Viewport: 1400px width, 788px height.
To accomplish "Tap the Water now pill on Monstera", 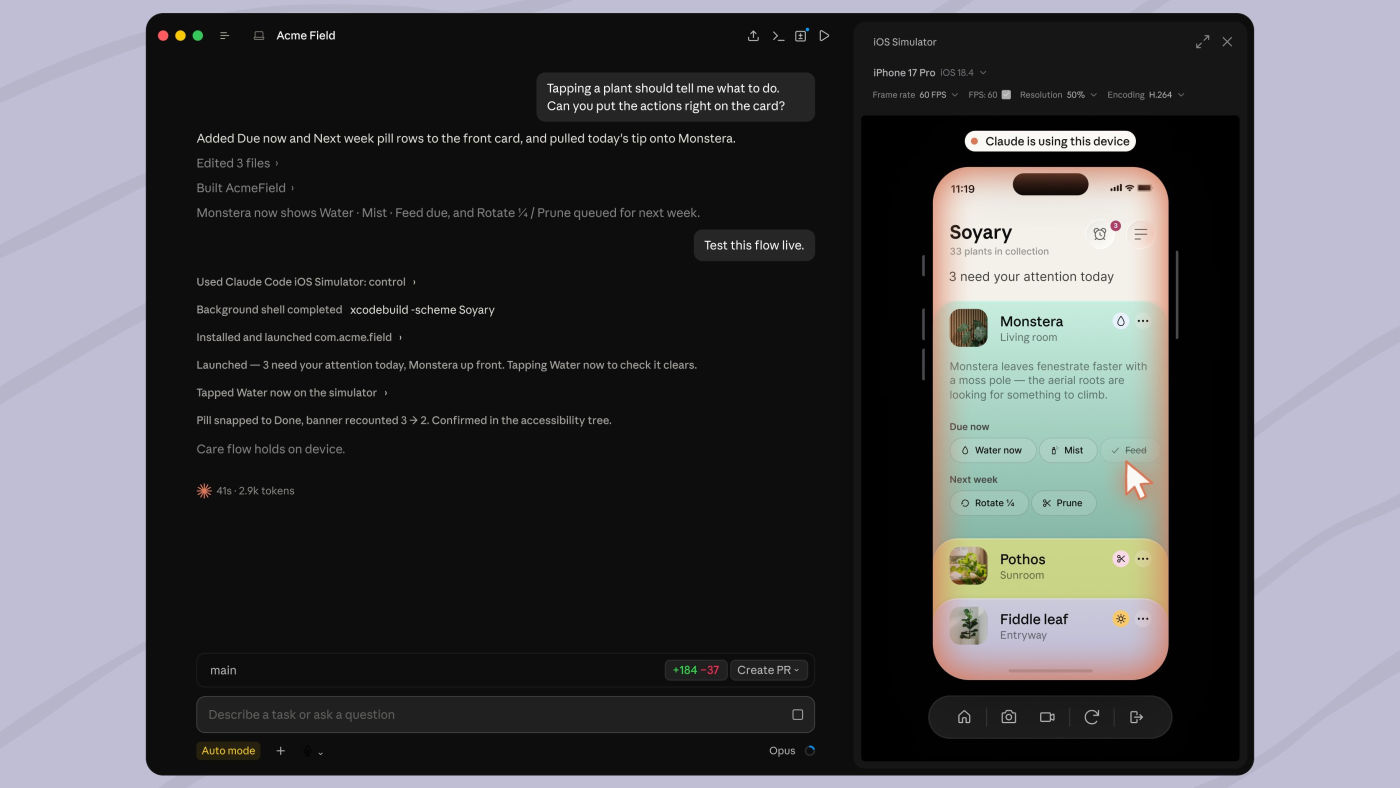I will coord(992,450).
